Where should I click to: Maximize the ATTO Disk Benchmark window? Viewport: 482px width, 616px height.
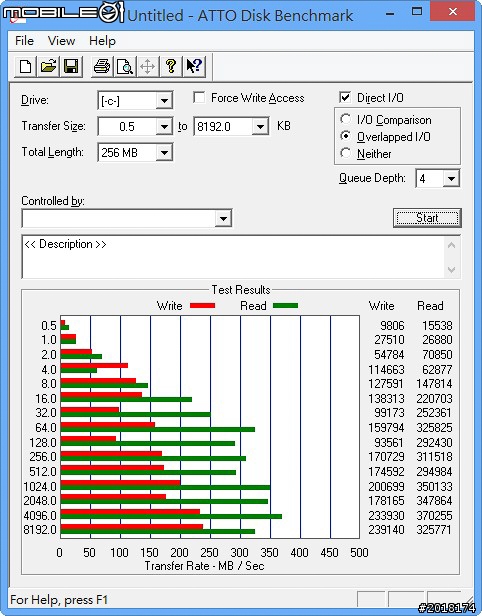click(x=416, y=12)
